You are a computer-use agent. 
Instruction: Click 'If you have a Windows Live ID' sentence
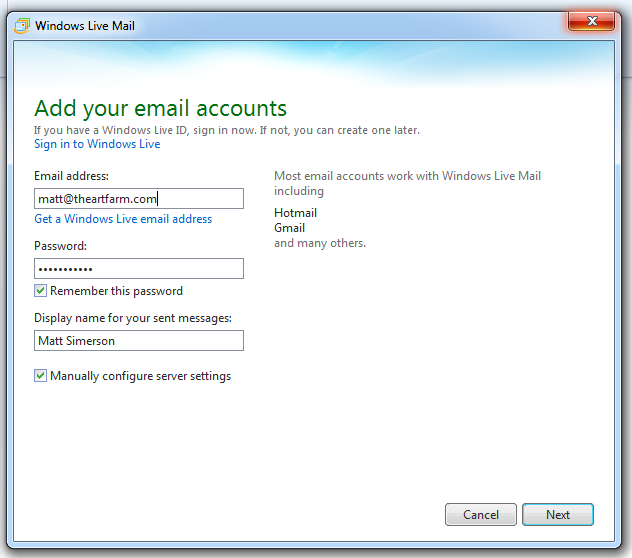pos(227,130)
